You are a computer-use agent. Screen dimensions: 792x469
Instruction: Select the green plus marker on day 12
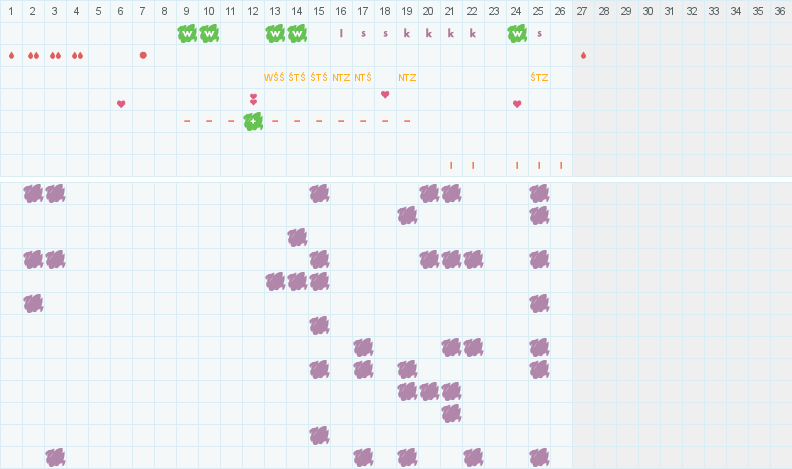253,121
